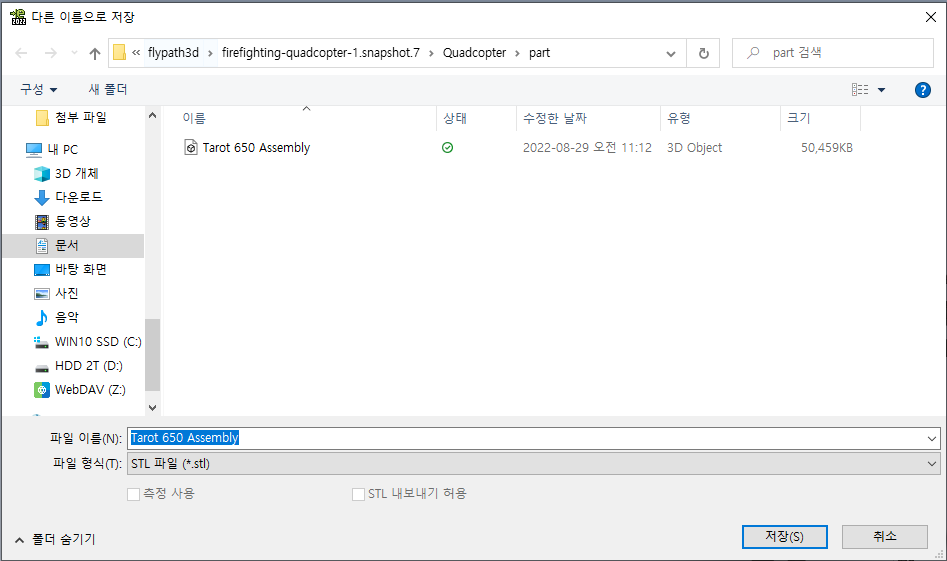The image size is (947, 561).
Task: Expand the breadcrumb overflow chevron «
Action: click(x=136, y=53)
